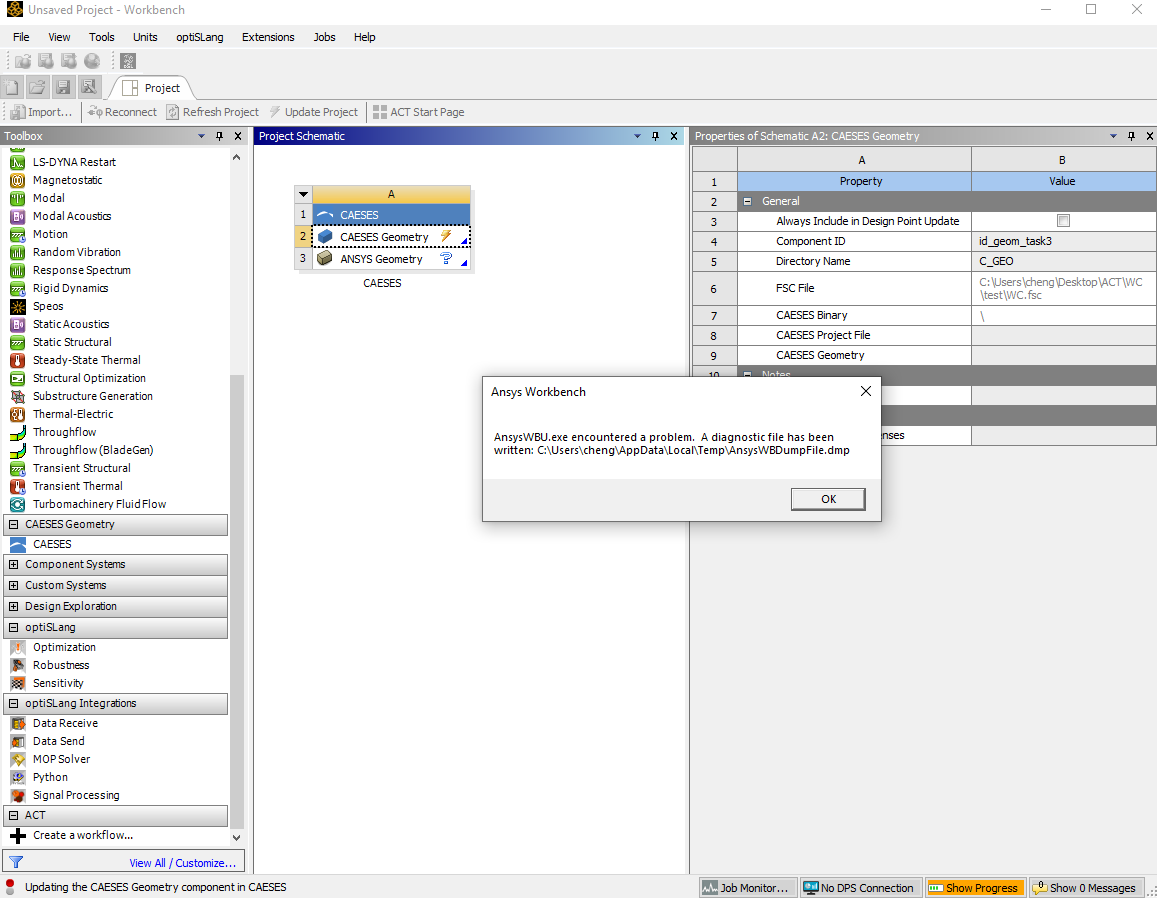
Task: Open the Tools menu
Action: 102,37
